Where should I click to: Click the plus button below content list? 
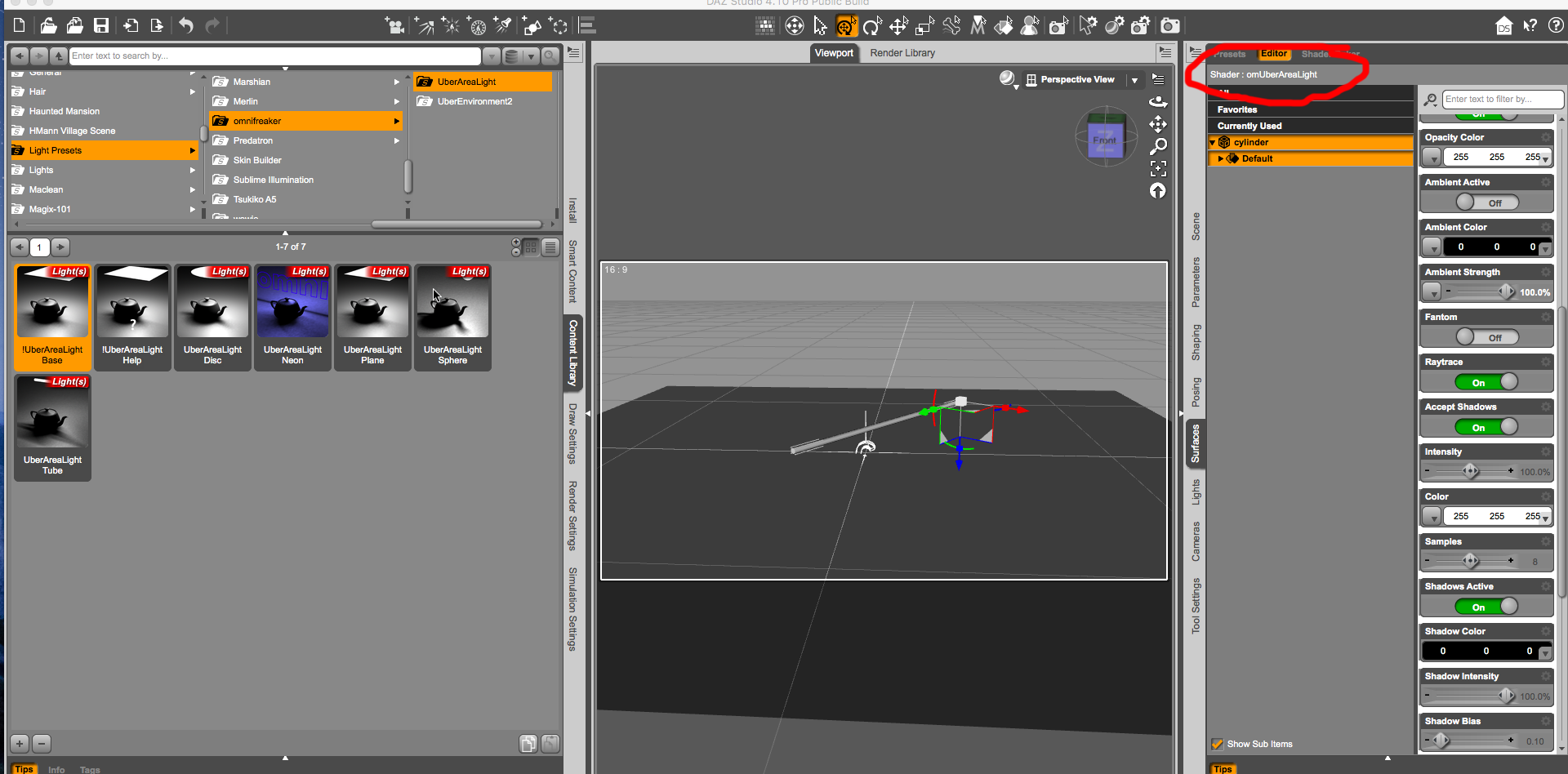pyautogui.click(x=20, y=744)
